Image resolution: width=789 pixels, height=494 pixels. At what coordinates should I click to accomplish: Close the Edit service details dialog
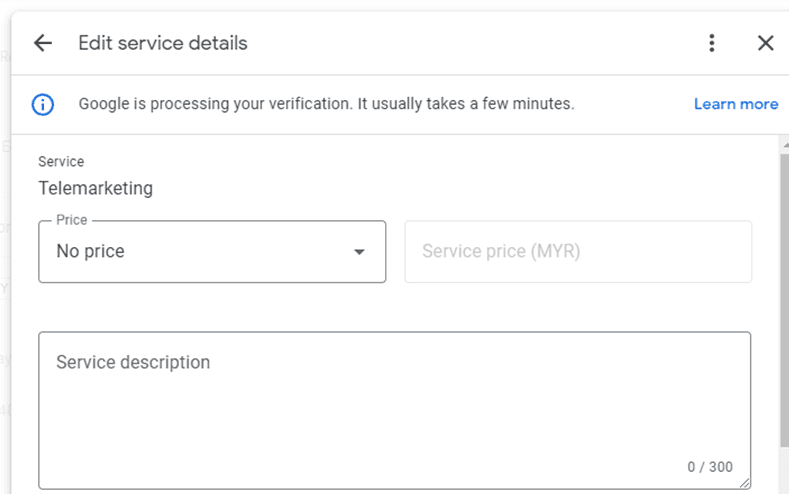click(x=765, y=43)
